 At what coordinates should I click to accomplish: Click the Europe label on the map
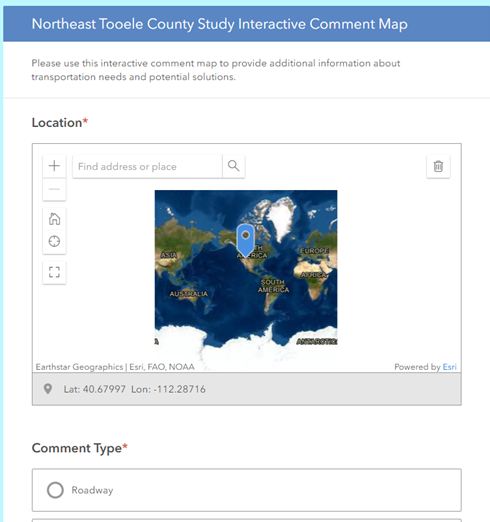tap(314, 251)
